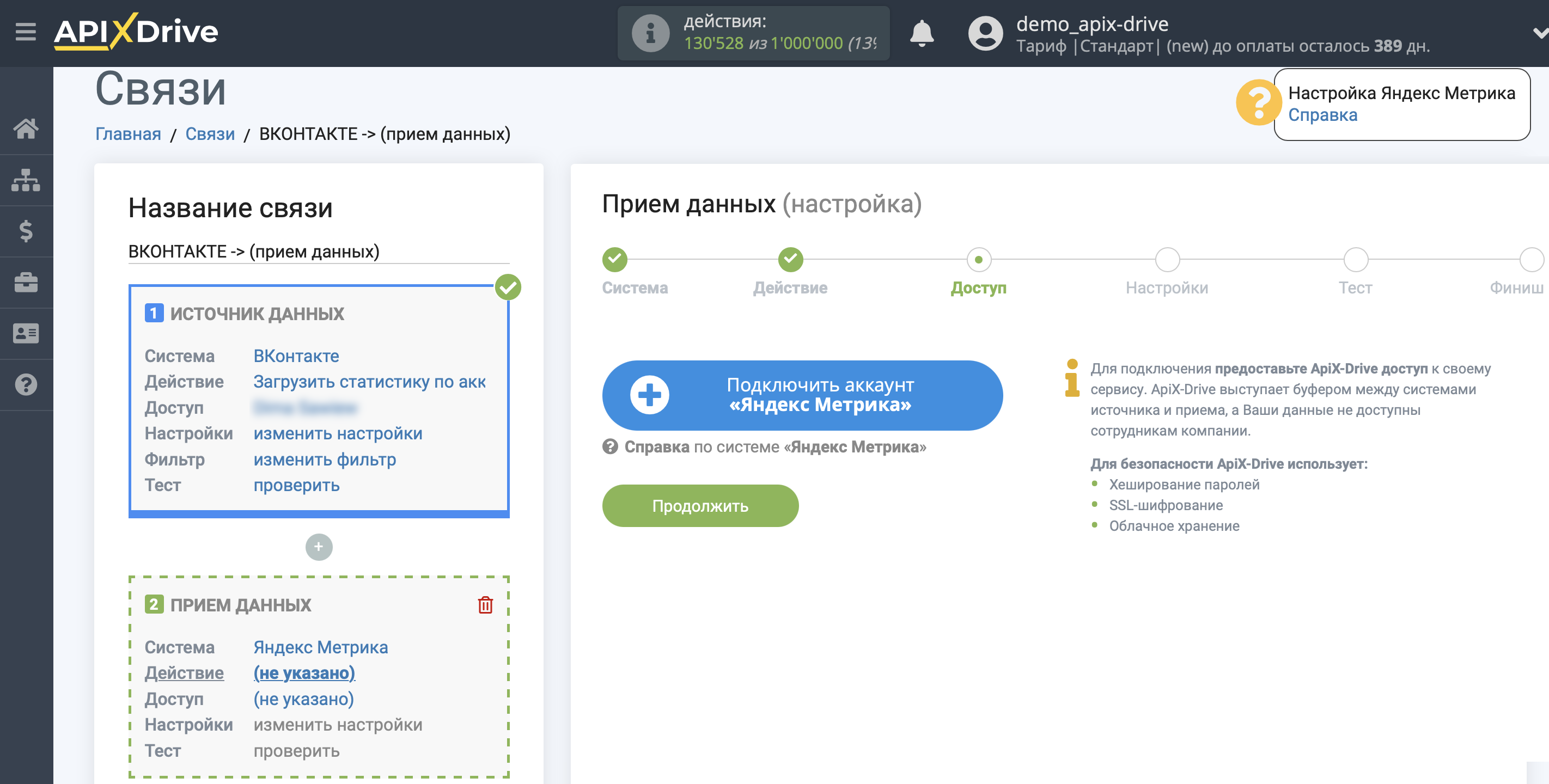Open the Справка link in help box

click(1322, 115)
